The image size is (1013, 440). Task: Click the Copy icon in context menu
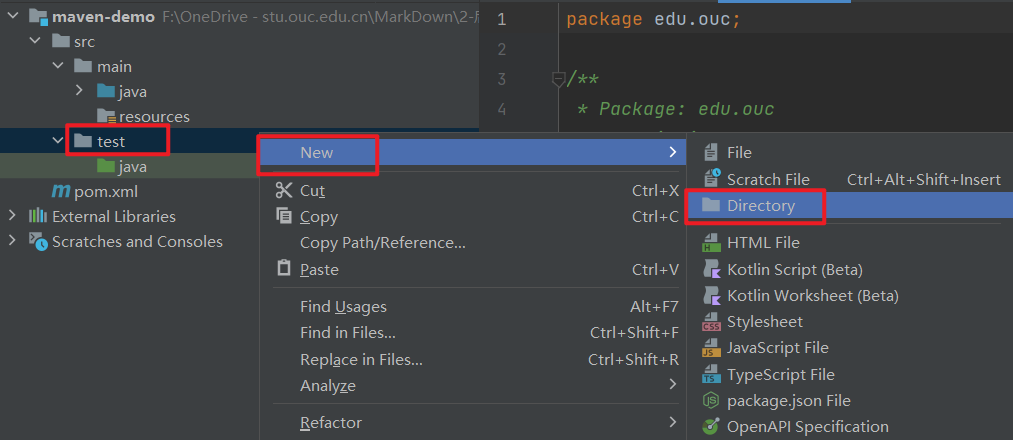tap(284, 216)
